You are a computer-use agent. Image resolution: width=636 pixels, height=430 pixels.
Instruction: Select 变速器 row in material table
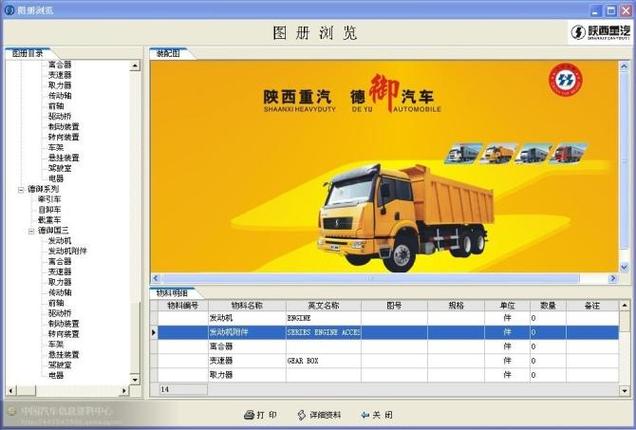[x=247, y=361]
